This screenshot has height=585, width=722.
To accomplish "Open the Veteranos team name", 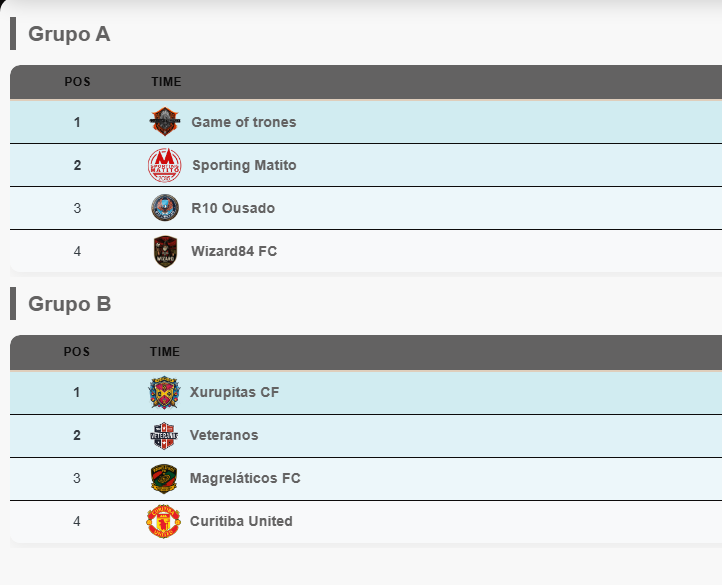I will point(224,435).
